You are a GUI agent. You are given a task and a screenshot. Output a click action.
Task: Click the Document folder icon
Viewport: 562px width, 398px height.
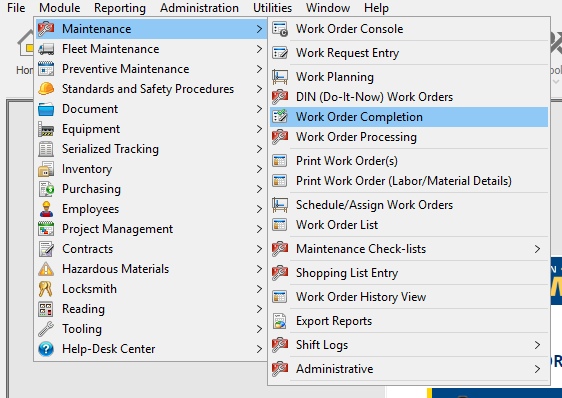46,109
